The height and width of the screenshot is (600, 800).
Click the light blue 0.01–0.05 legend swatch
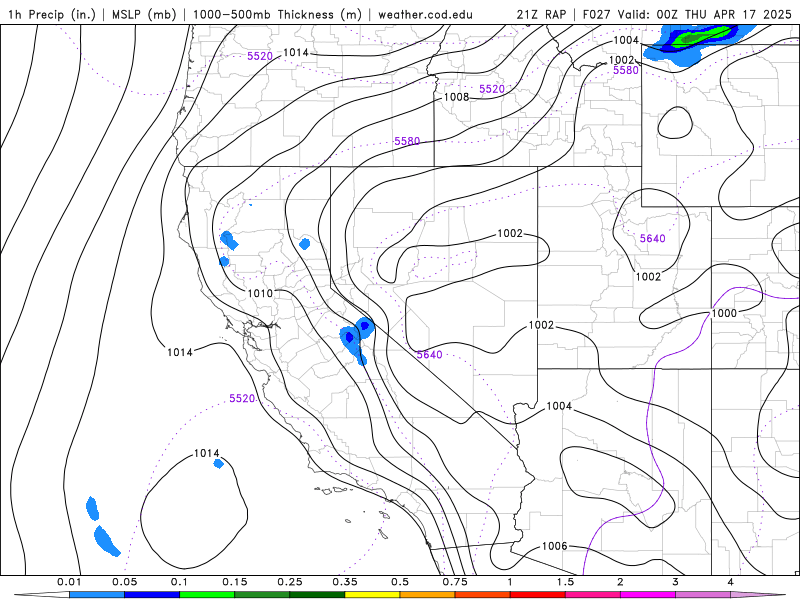click(97, 595)
